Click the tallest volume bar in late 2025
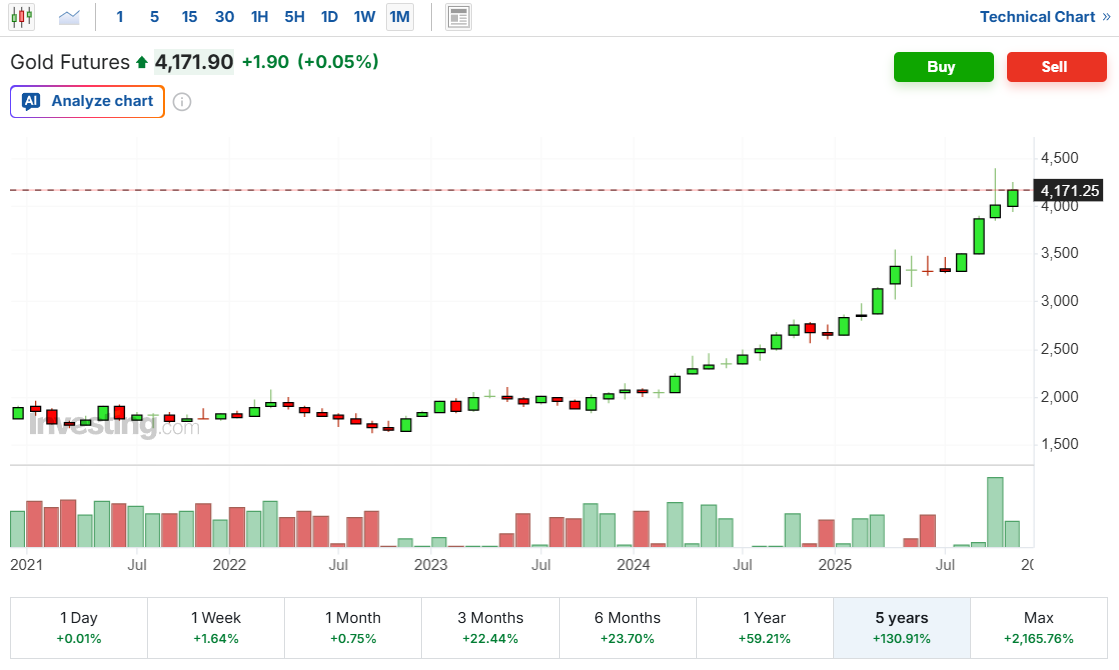This screenshot has width=1119, height=670. pos(995,512)
